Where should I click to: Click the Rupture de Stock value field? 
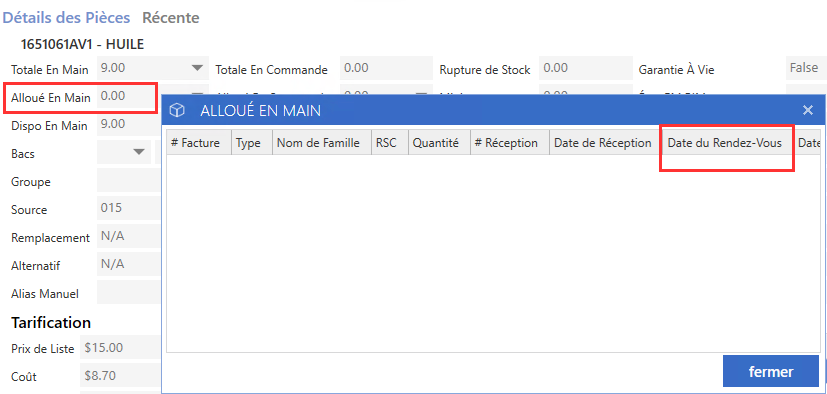pos(585,68)
